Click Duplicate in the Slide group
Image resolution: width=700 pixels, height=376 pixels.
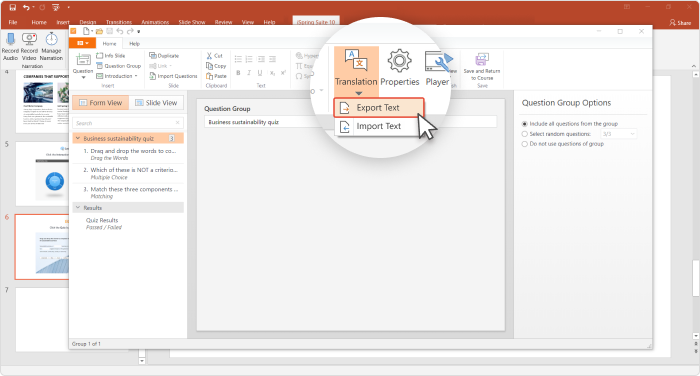(164, 56)
